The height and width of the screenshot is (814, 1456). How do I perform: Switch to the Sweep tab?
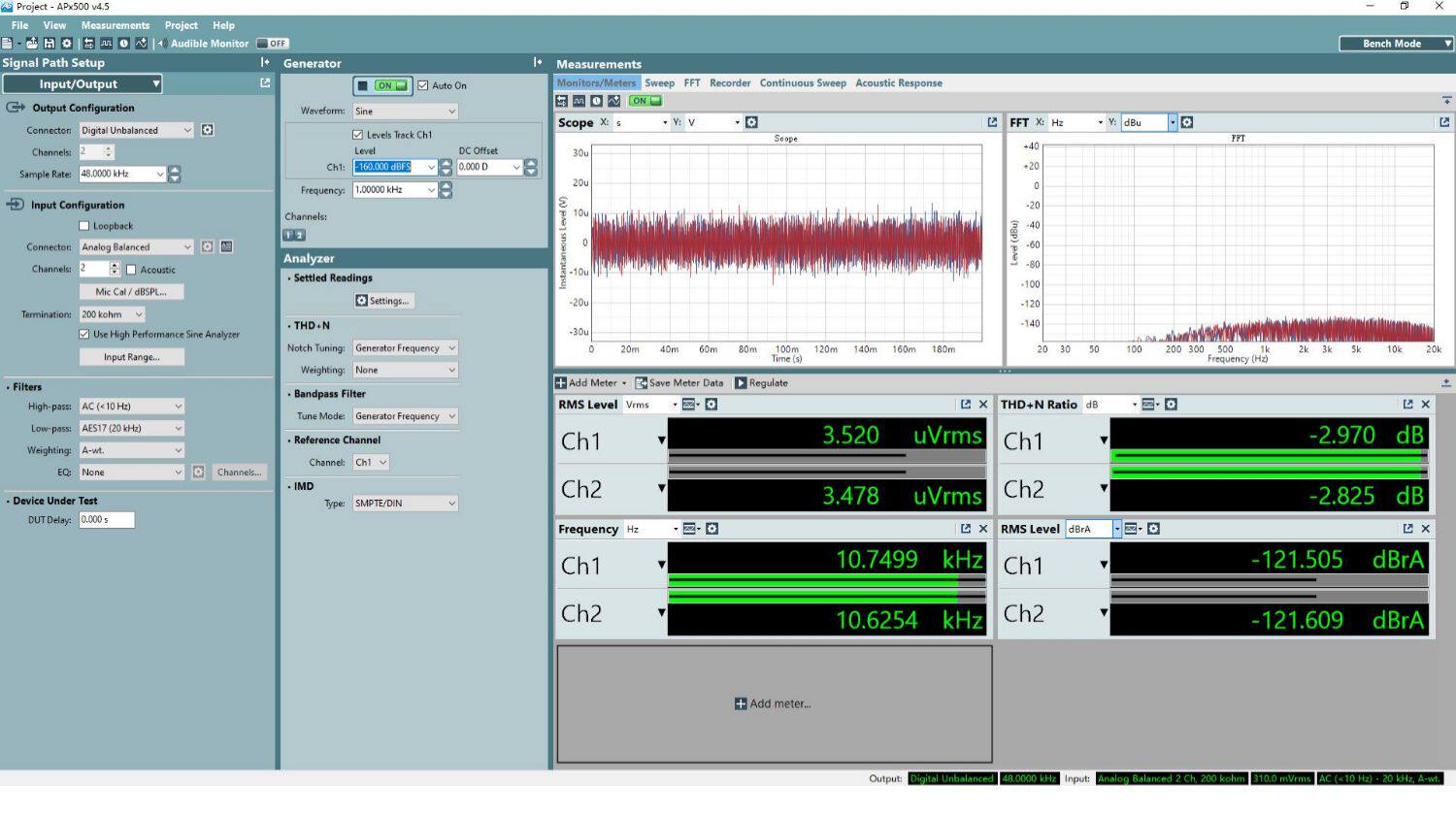[x=659, y=83]
